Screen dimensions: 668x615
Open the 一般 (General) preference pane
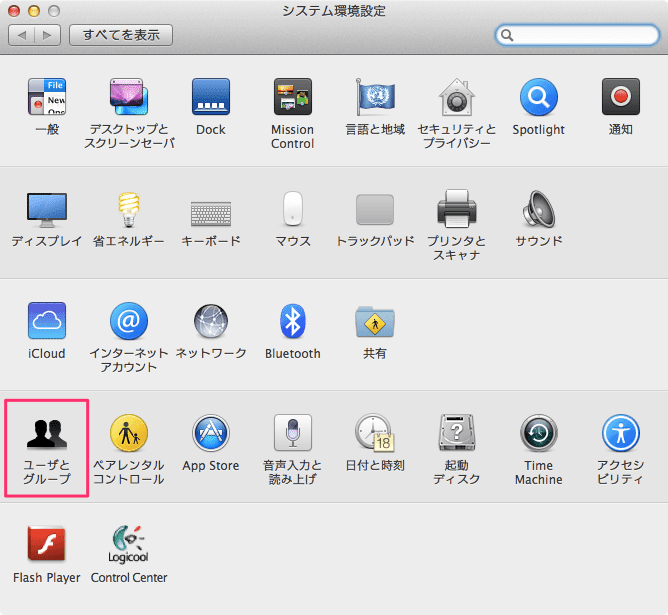point(47,97)
